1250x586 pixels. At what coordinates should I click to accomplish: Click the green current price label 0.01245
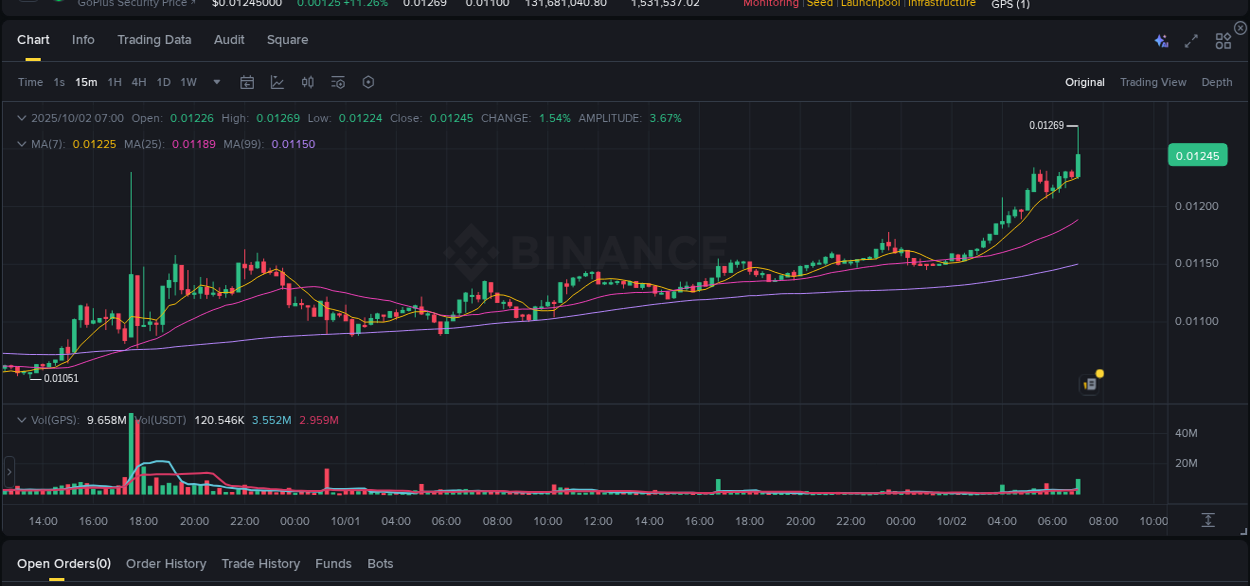1197,155
